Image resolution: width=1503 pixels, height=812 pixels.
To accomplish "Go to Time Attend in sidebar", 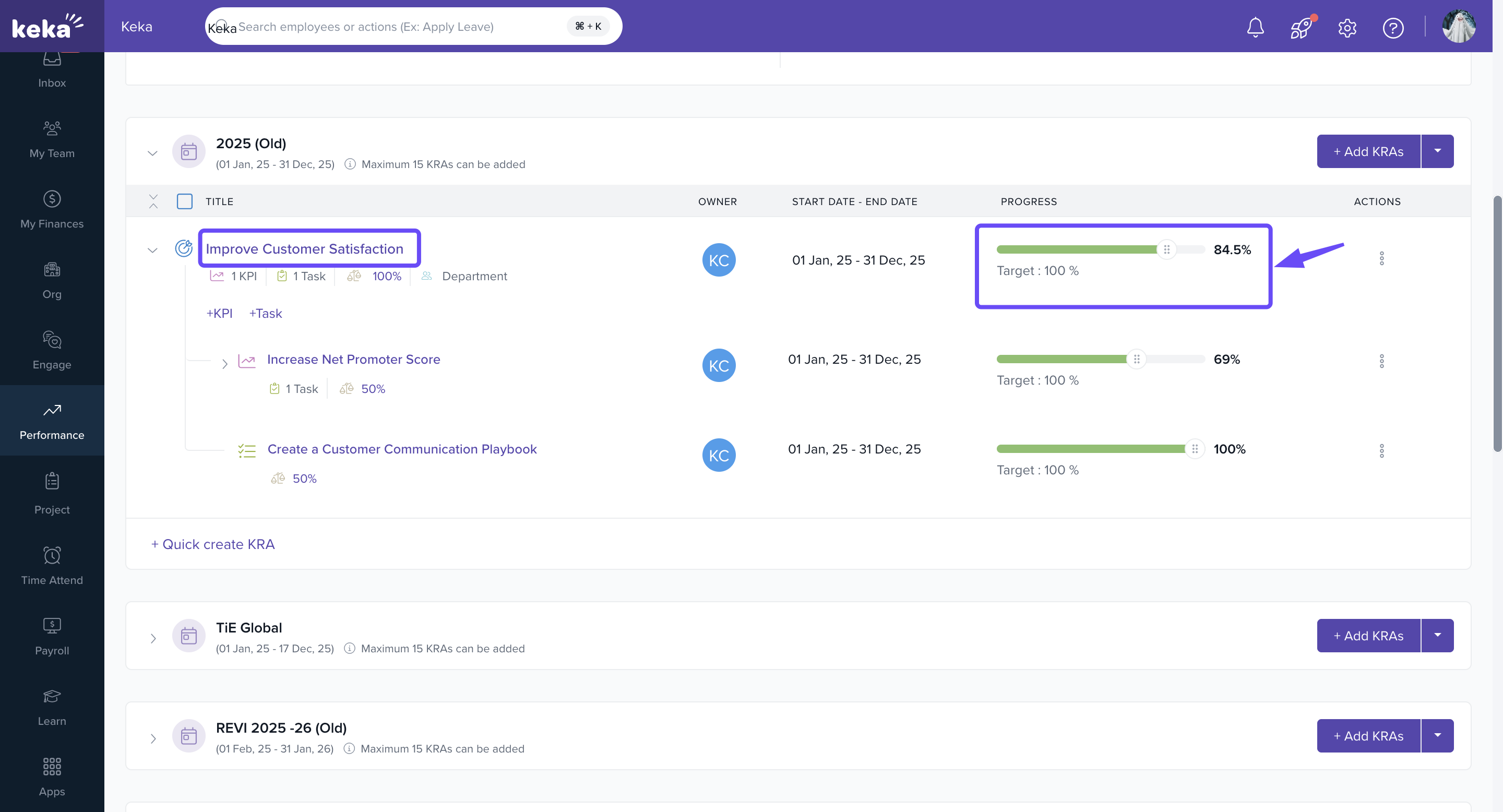I will coord(52,565).
